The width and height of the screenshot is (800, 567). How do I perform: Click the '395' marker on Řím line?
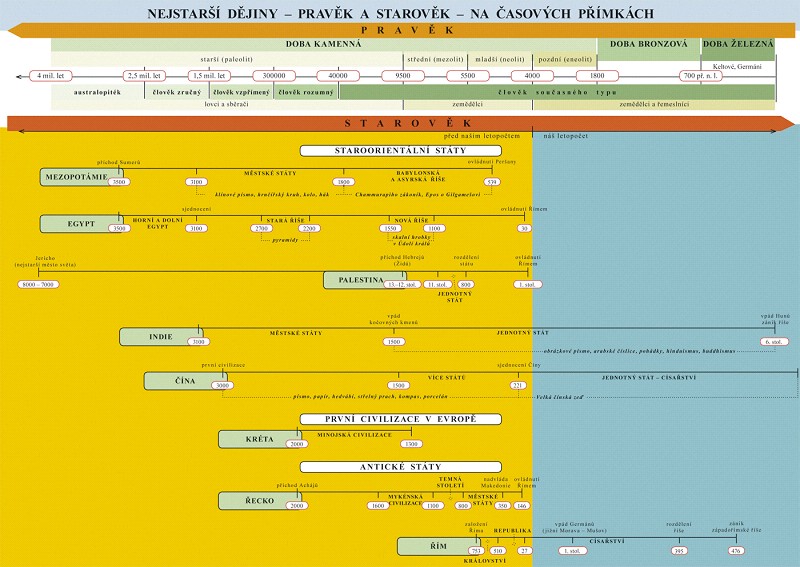(x=679, y=551)
